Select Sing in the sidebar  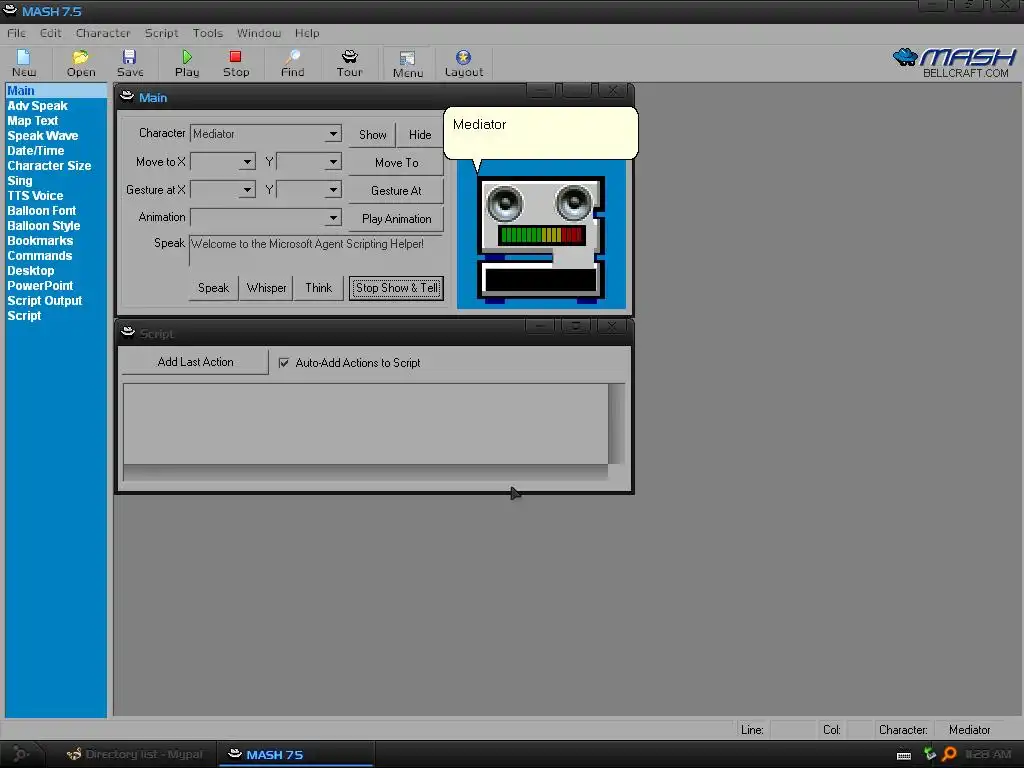pyautogui.click(x=20, y=181)
